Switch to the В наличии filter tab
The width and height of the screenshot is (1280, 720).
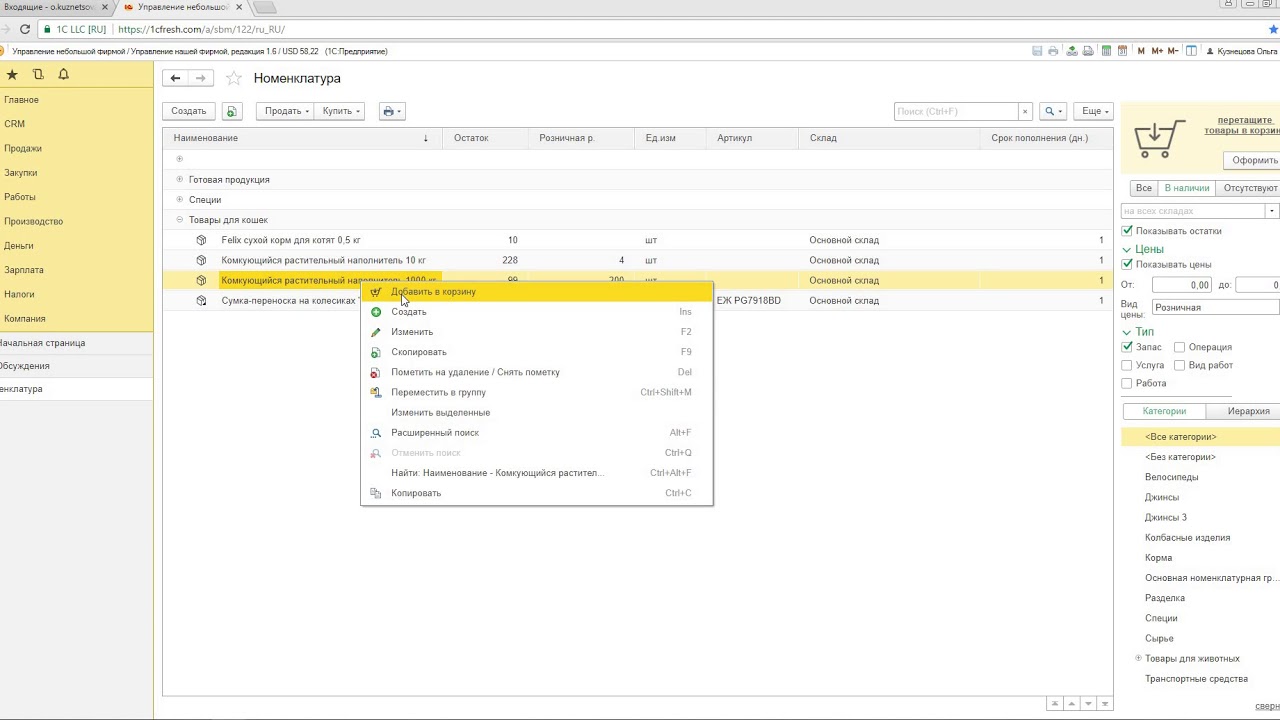(x=1187, y=188)
